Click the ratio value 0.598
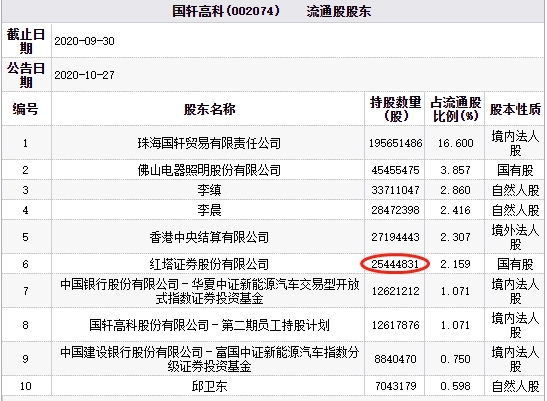The width and height of the screenshot is (547, 401). 456,386
